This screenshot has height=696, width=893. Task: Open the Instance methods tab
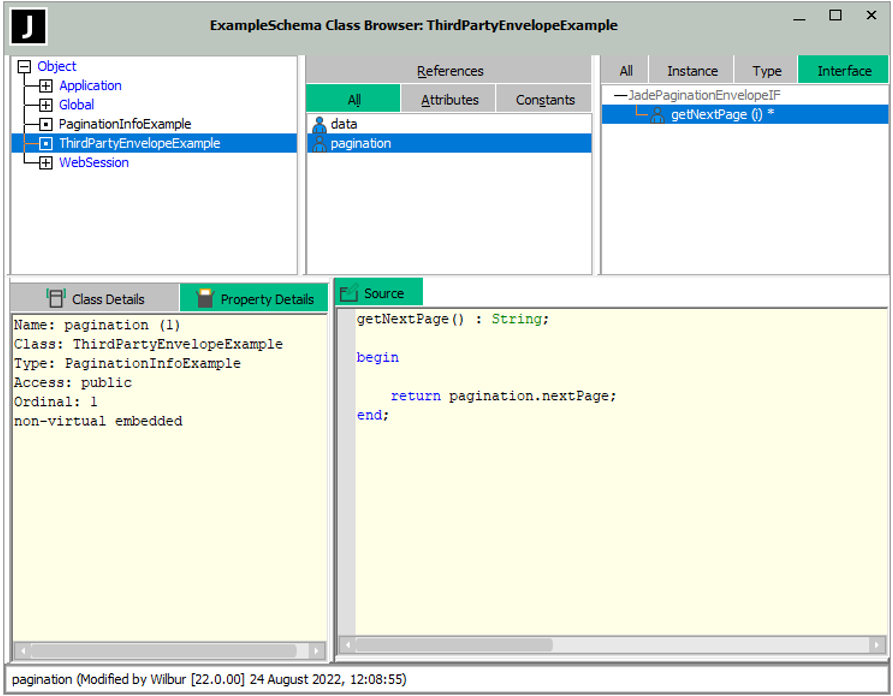[692, 70]
